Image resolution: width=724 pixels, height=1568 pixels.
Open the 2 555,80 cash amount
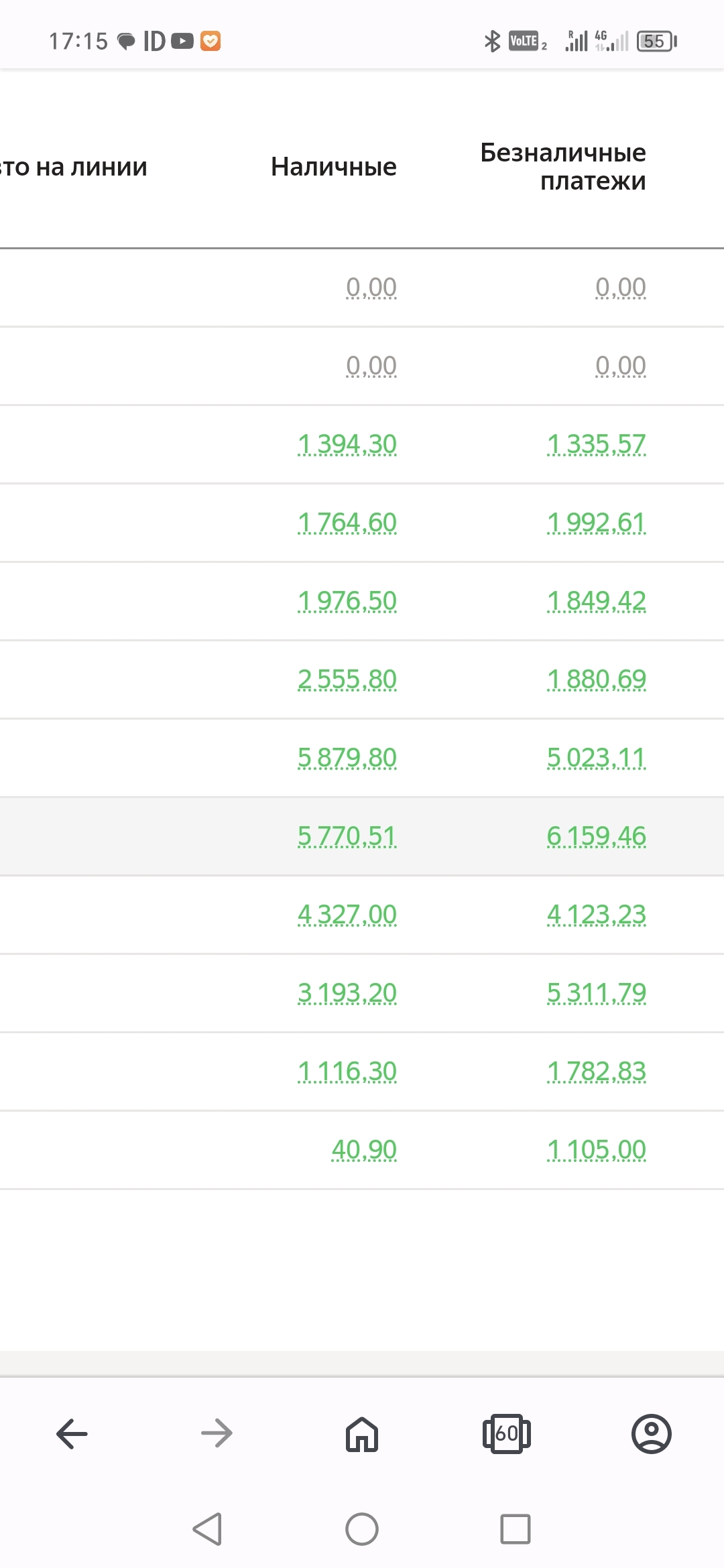click(x=347, y=679)
